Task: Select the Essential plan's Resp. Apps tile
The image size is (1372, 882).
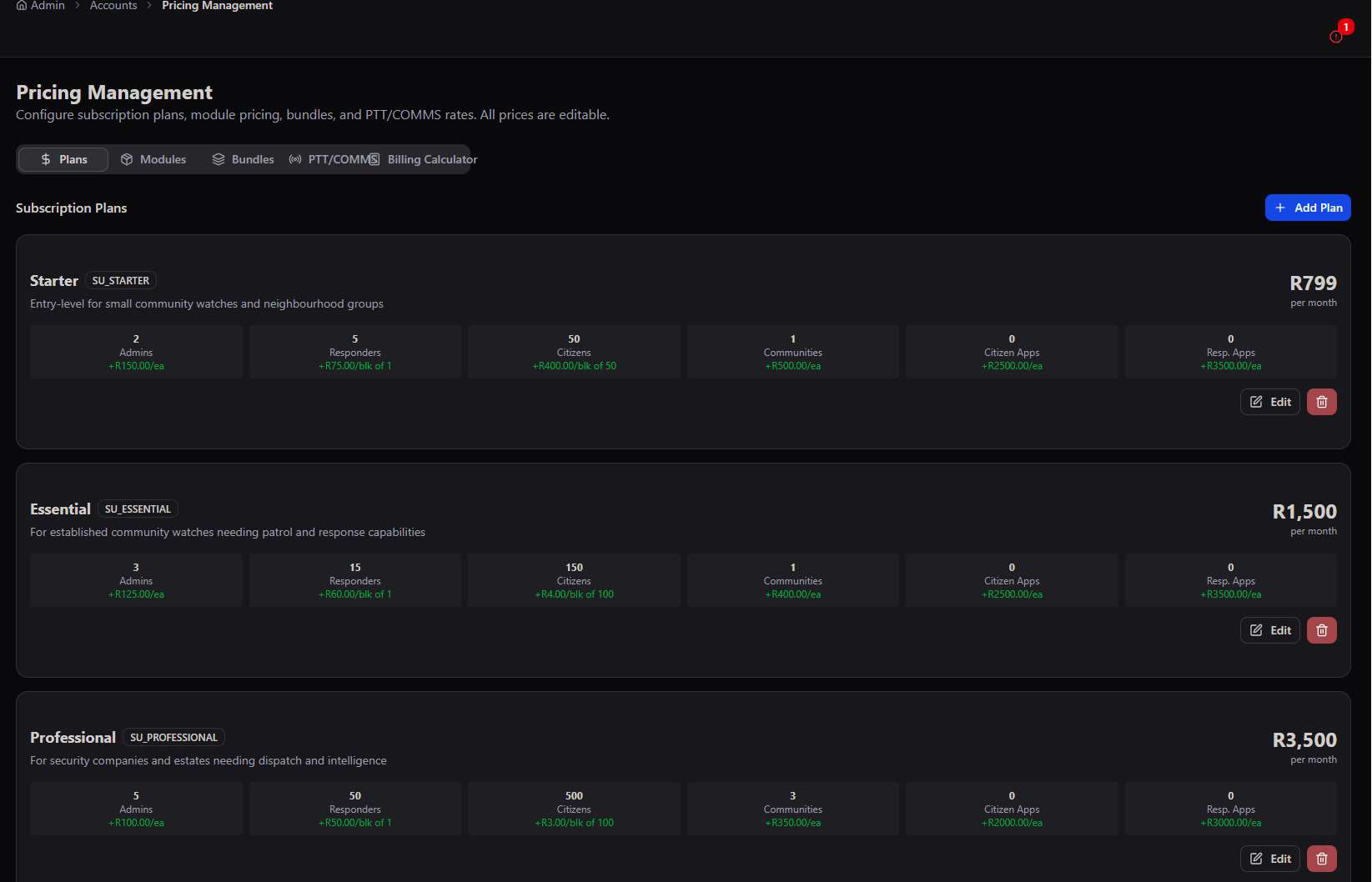Action: pyautogui.click(x=1231, y=580)
